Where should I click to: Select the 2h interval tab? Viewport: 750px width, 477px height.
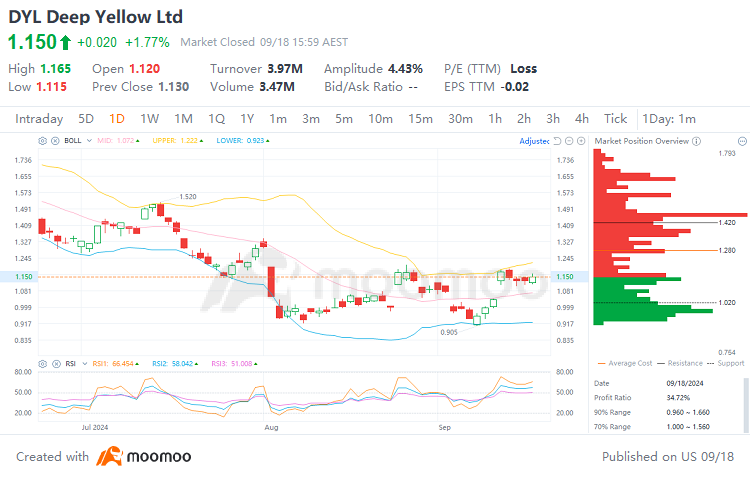click(524, 119)
